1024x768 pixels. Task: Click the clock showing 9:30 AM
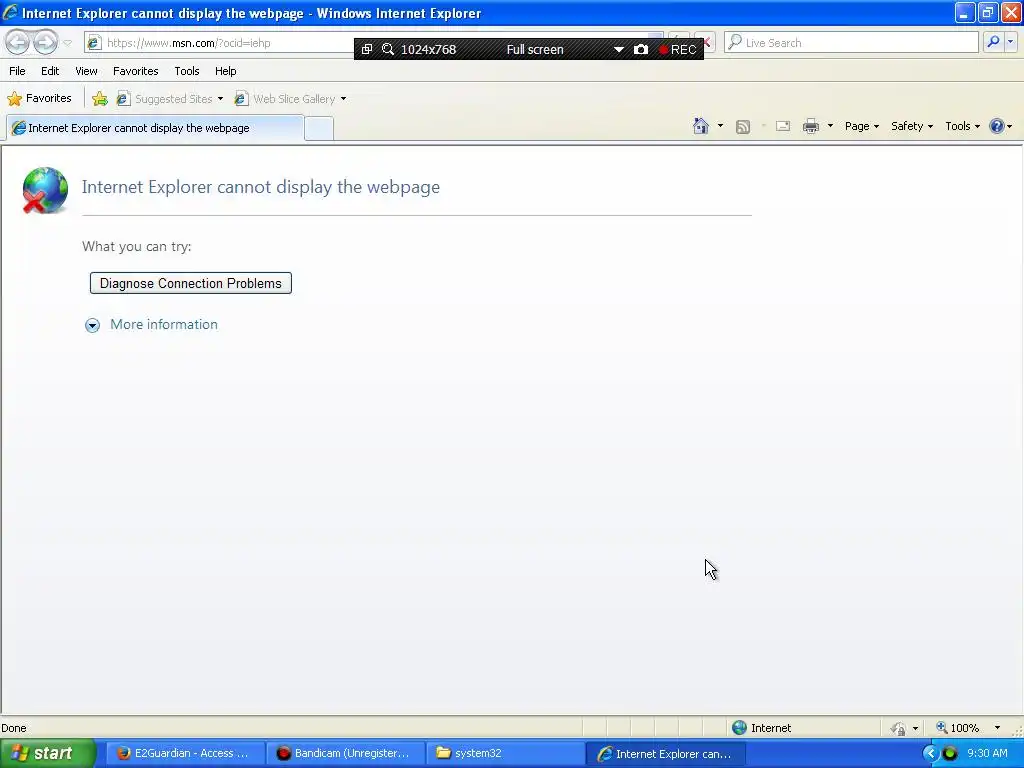point(987,754)
